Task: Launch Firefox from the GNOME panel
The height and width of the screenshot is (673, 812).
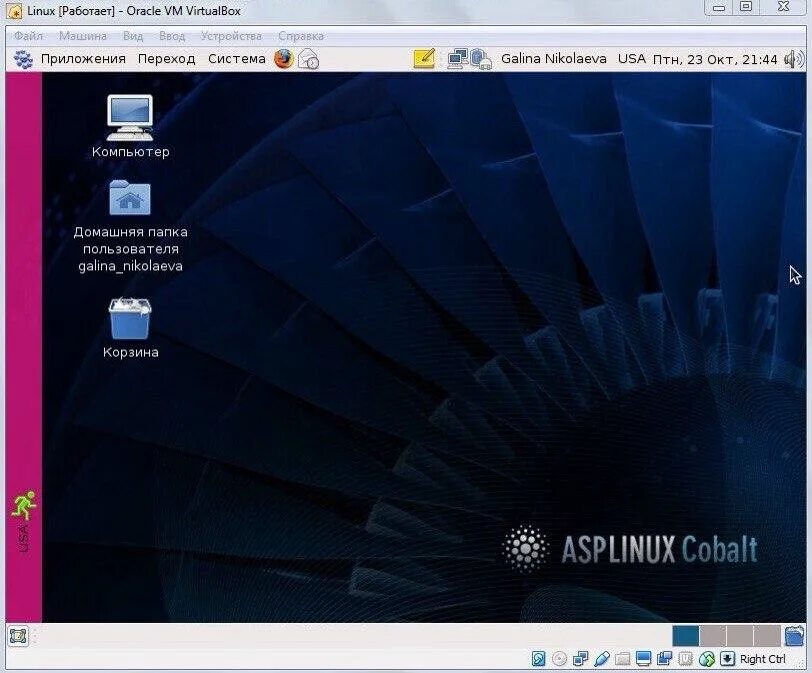Action: [283, 59]
